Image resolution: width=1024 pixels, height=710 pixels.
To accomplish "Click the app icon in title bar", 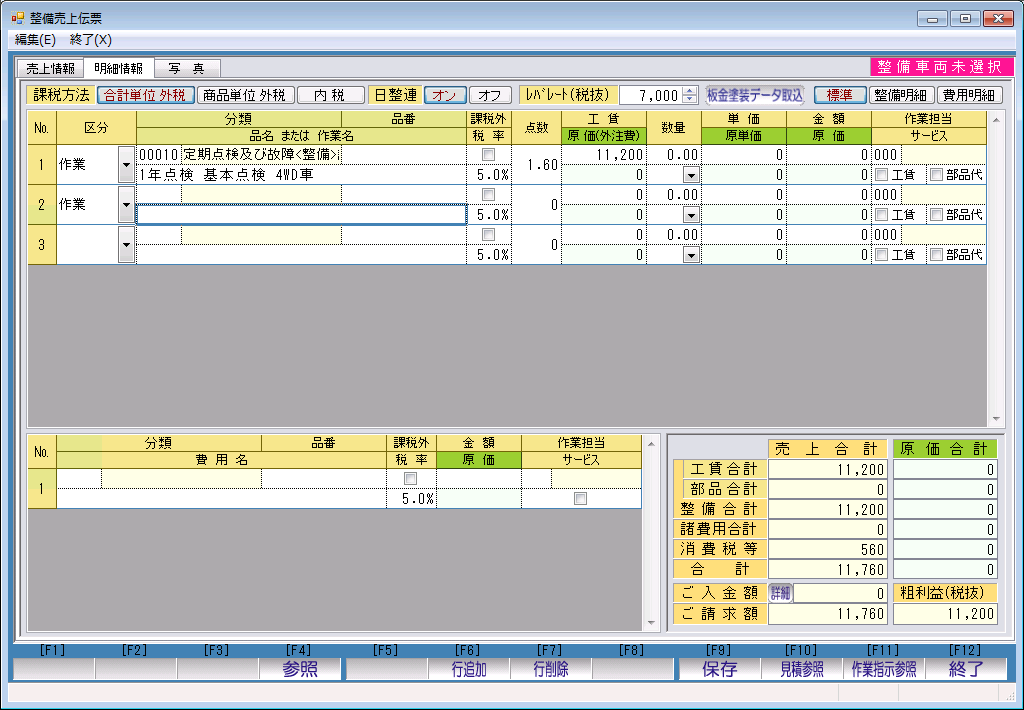I will pos(17,18).
